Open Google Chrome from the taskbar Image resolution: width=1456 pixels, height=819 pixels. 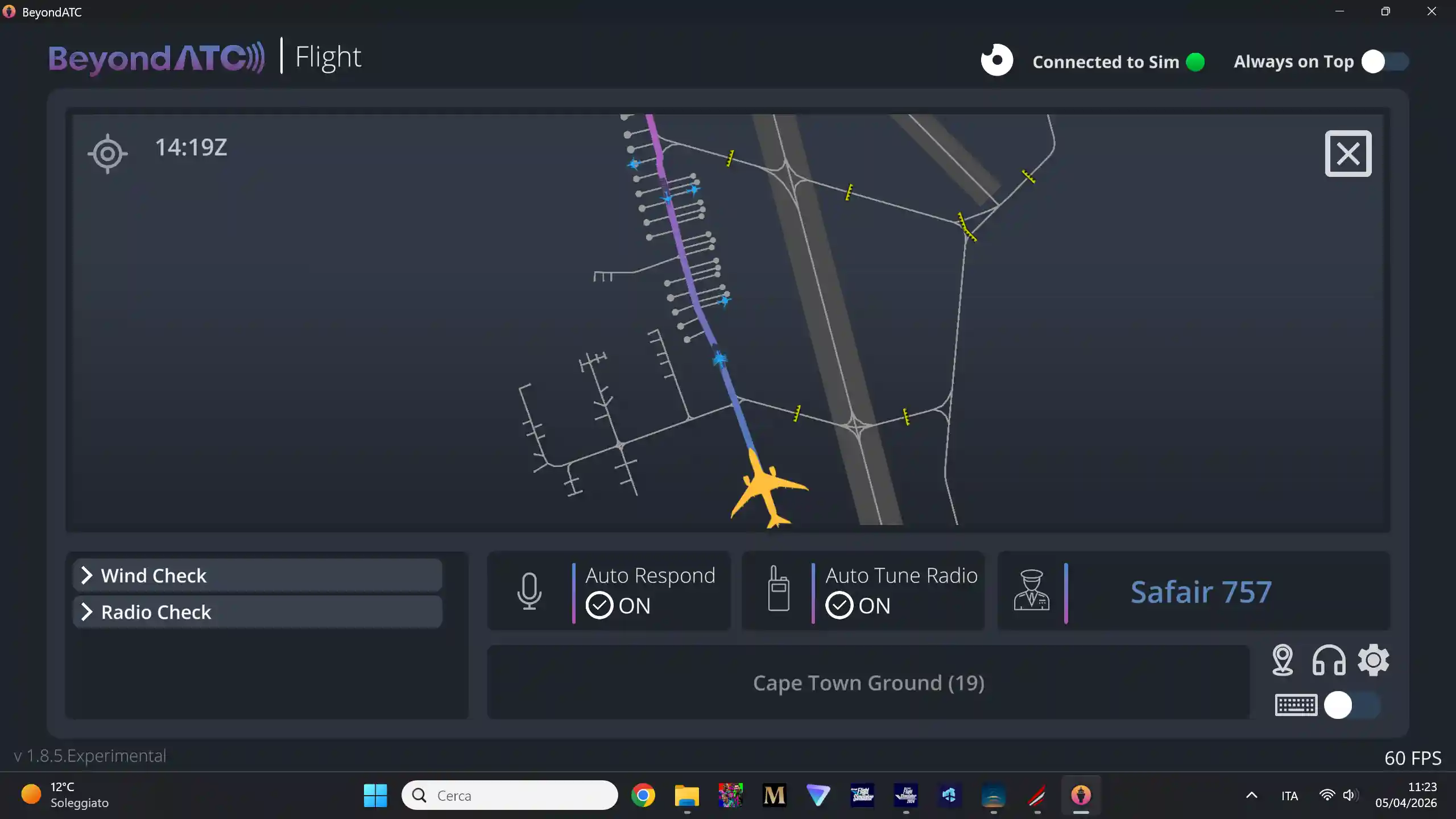[x=643, y=795]
